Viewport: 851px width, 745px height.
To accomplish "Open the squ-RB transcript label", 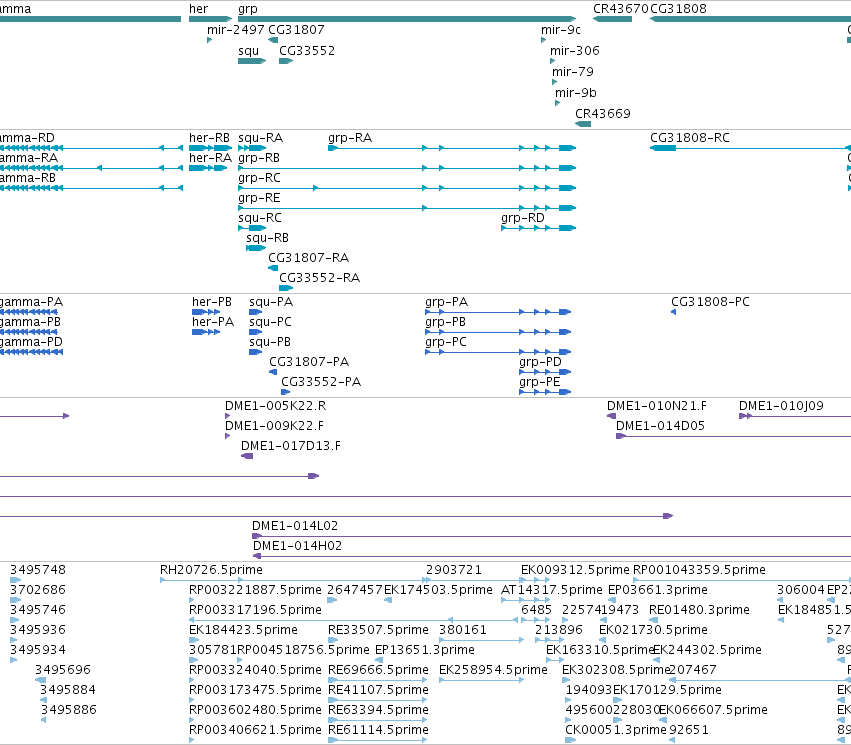I will coord(267,238).
